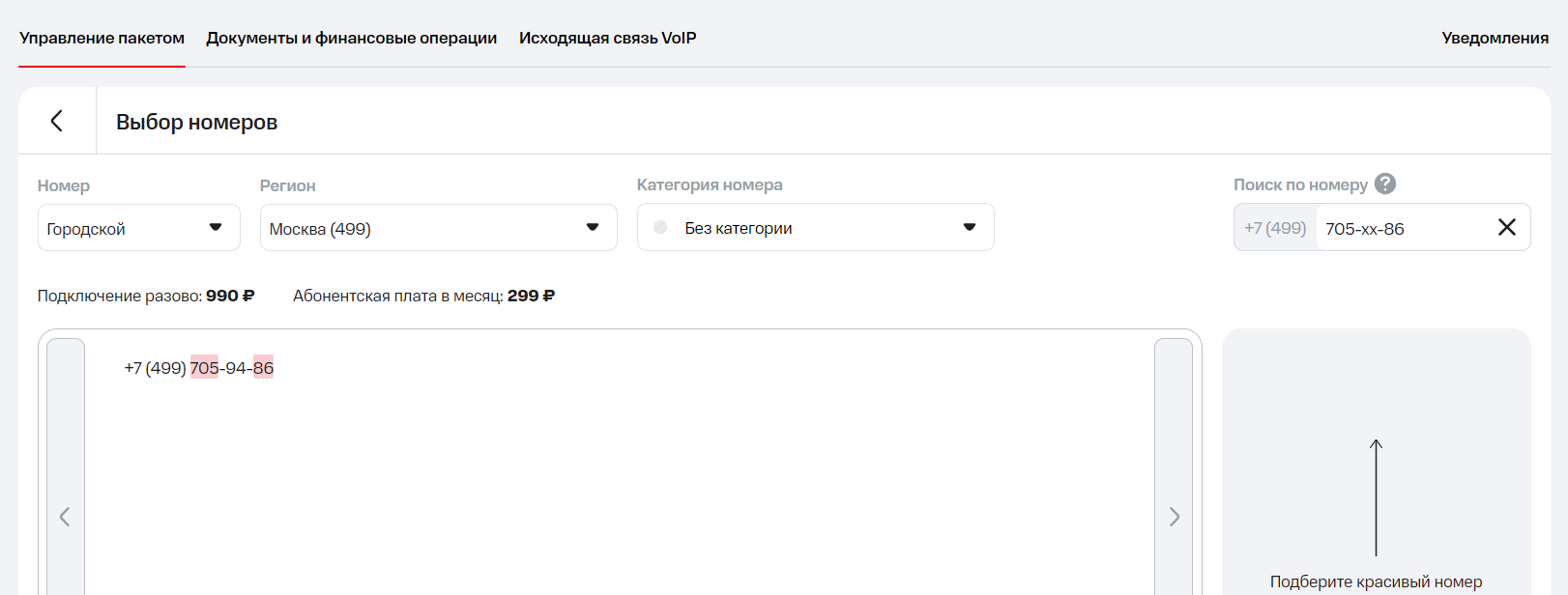Switch to Управление пакетом tab
1568x595 pixels.
tap(102, 38)
